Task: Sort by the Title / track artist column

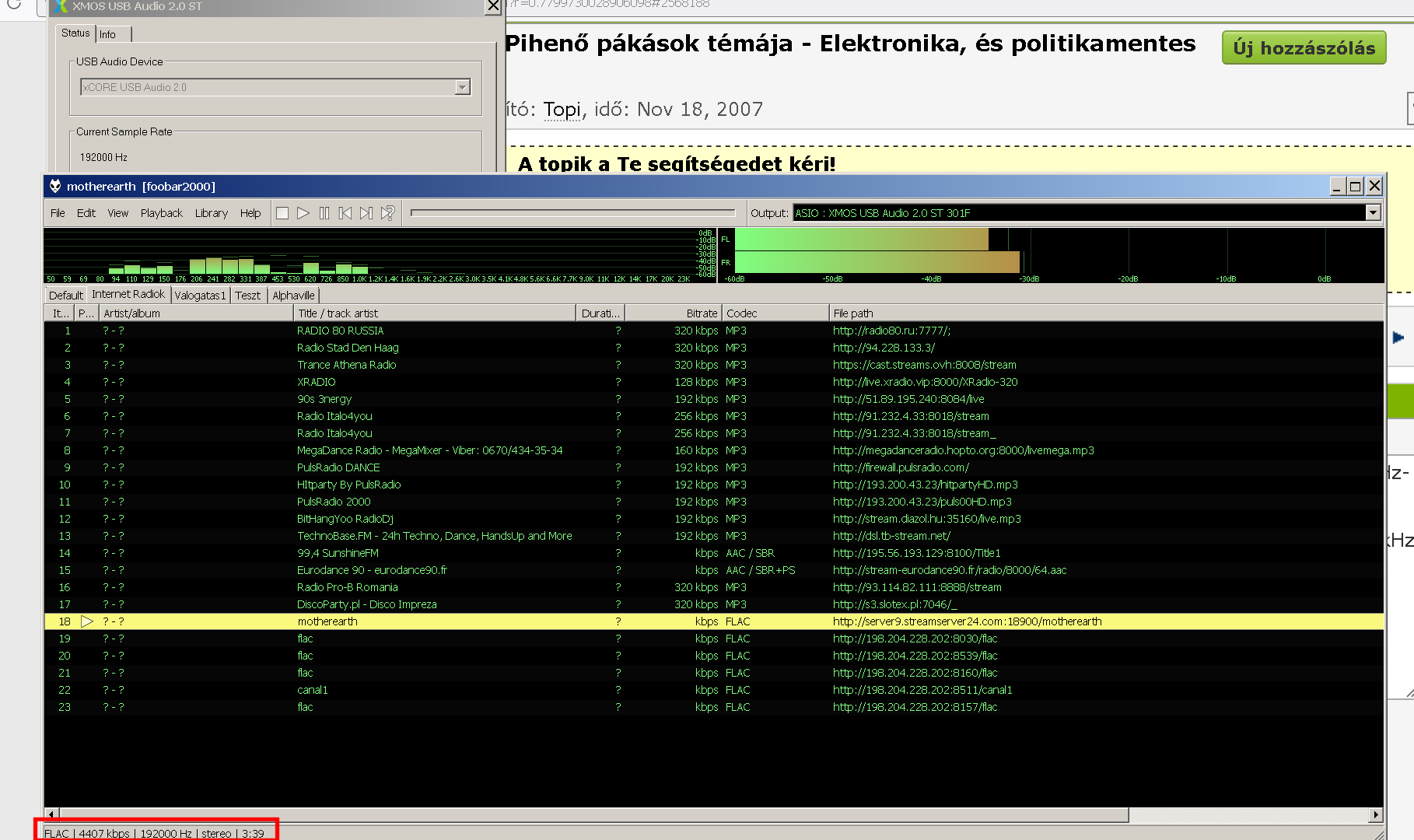Action: pyautogui.click(x=436, y=313)
